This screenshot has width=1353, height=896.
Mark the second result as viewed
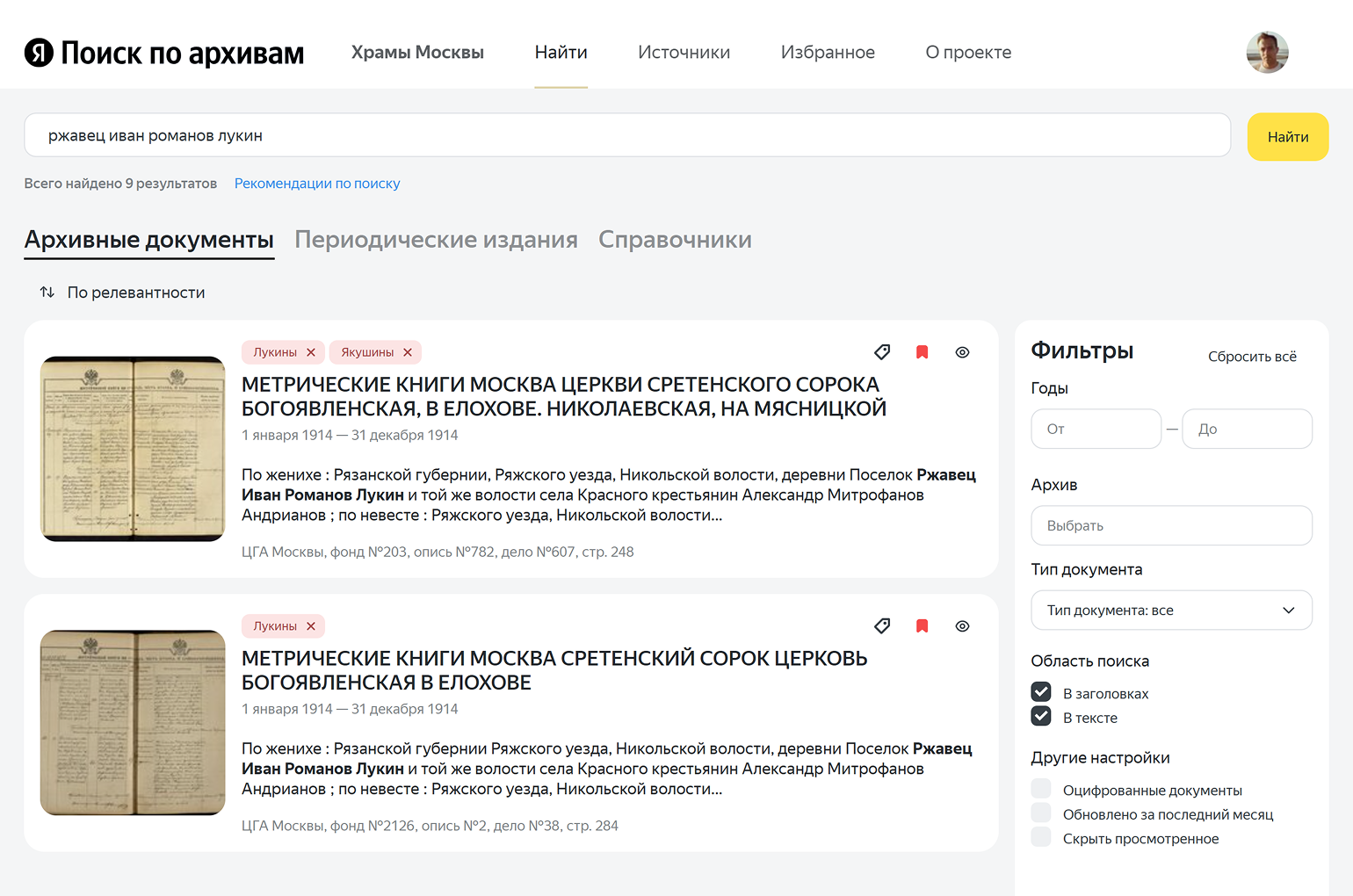click(962, 625)
